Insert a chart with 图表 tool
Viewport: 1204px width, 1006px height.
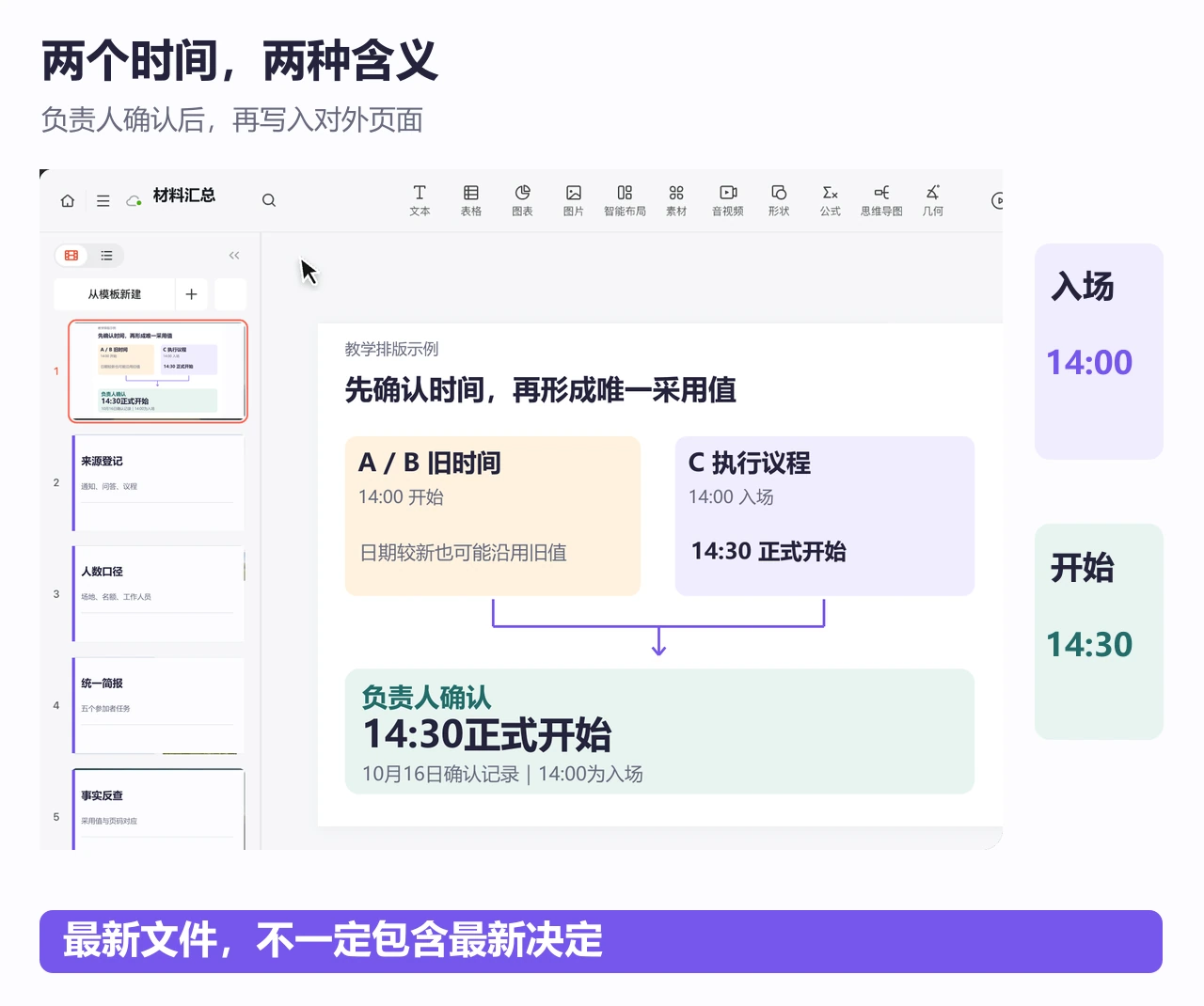(x=523, y=200)
